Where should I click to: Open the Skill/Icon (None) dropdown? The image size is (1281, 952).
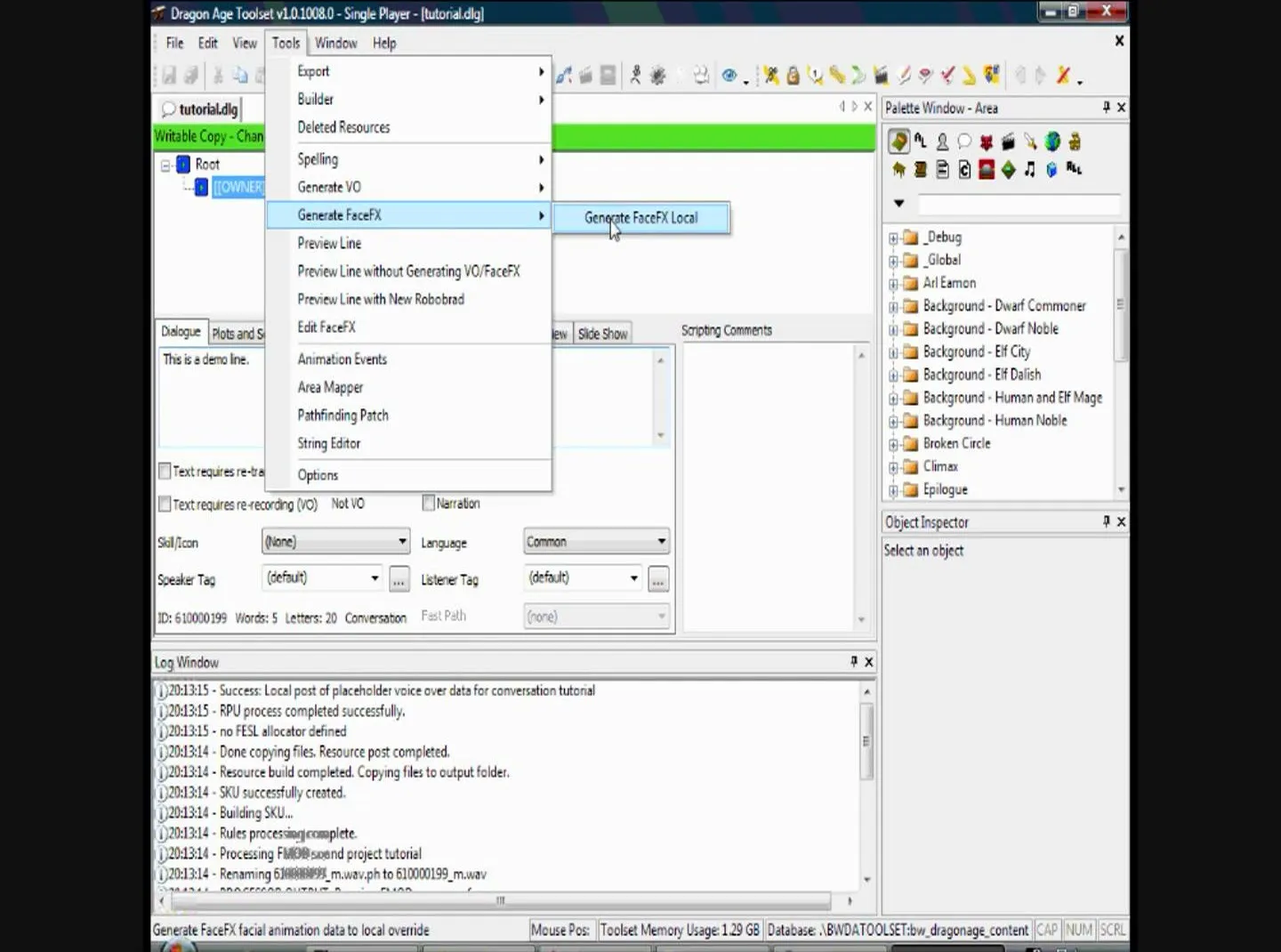point(335,541)
